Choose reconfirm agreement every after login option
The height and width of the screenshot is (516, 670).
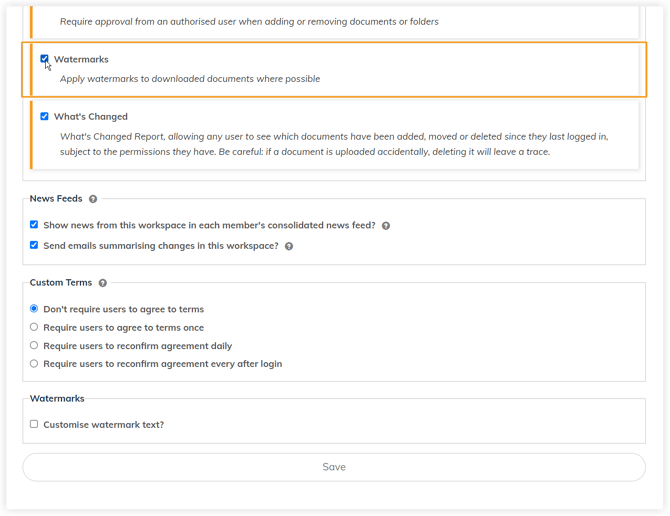[x=34, y=364]
